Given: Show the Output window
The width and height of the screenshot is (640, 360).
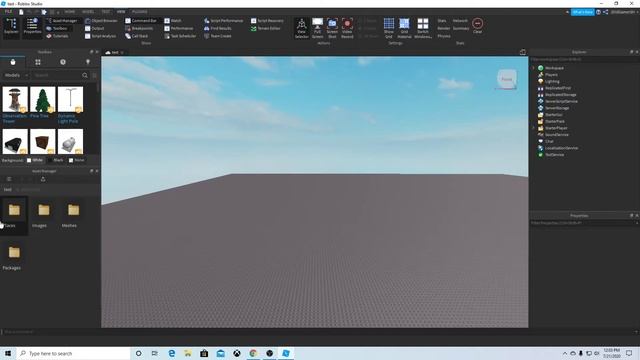Looking at the screenshot, I should point(95,28).
